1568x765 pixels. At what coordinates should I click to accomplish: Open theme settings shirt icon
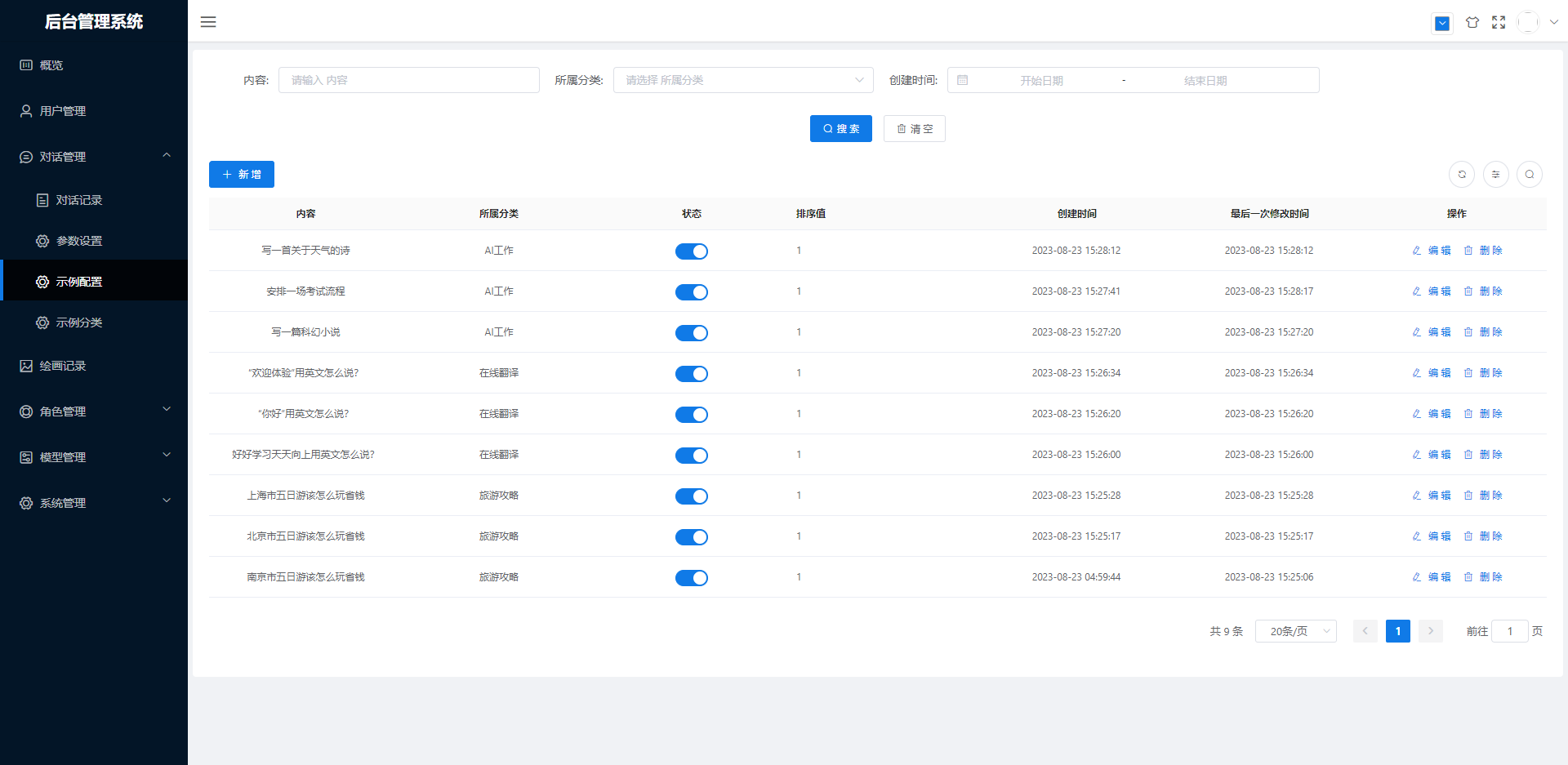[x=1472, y=23]
